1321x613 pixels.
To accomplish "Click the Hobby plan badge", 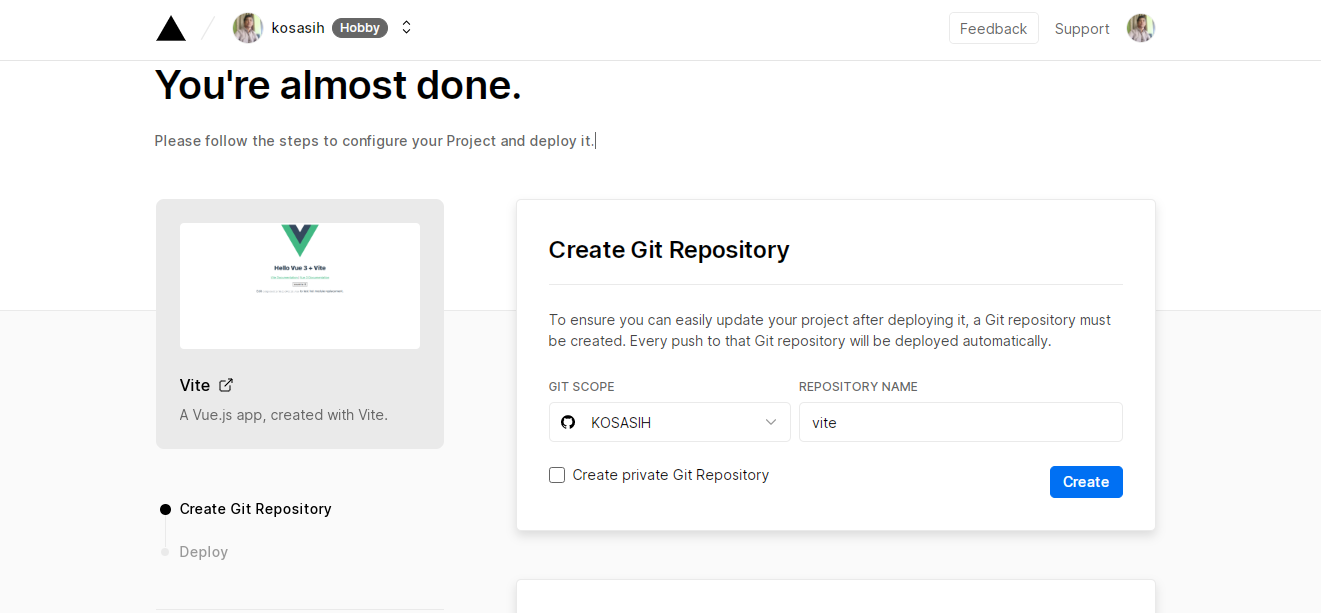I will (x=360, y=28).
